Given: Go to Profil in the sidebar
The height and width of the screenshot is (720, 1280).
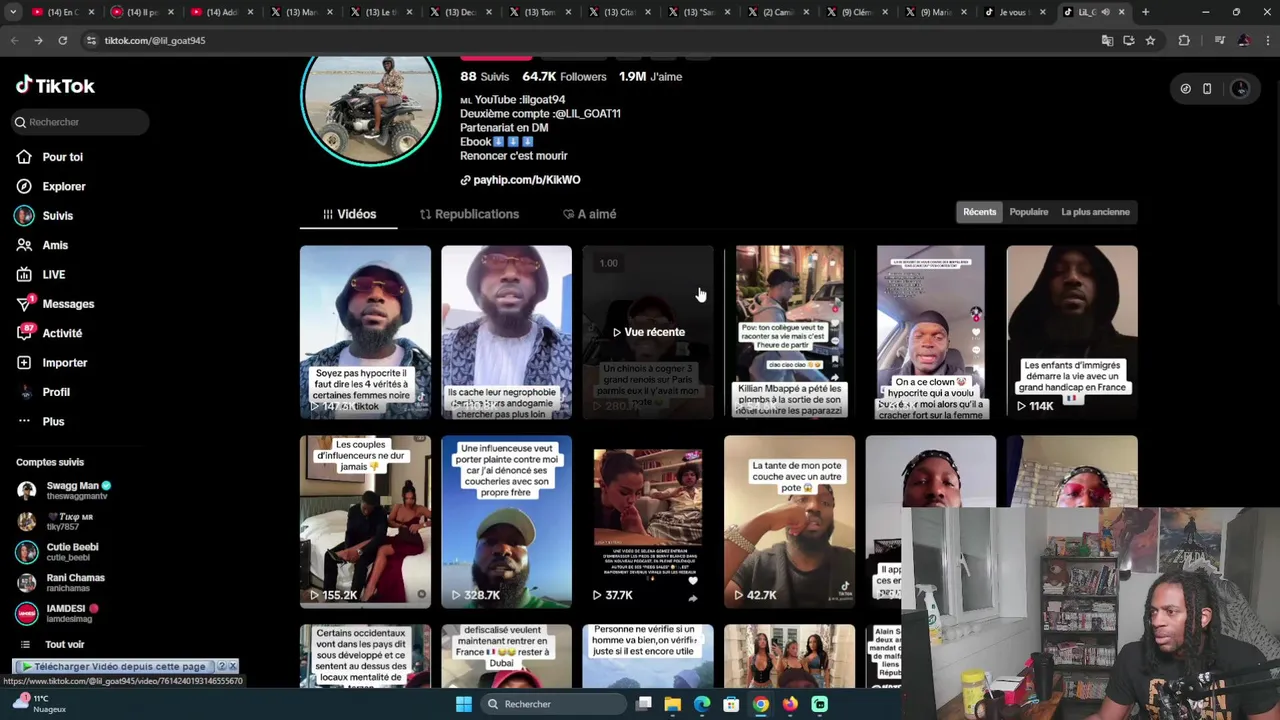Looking at the screenshot, I should 56,392.
